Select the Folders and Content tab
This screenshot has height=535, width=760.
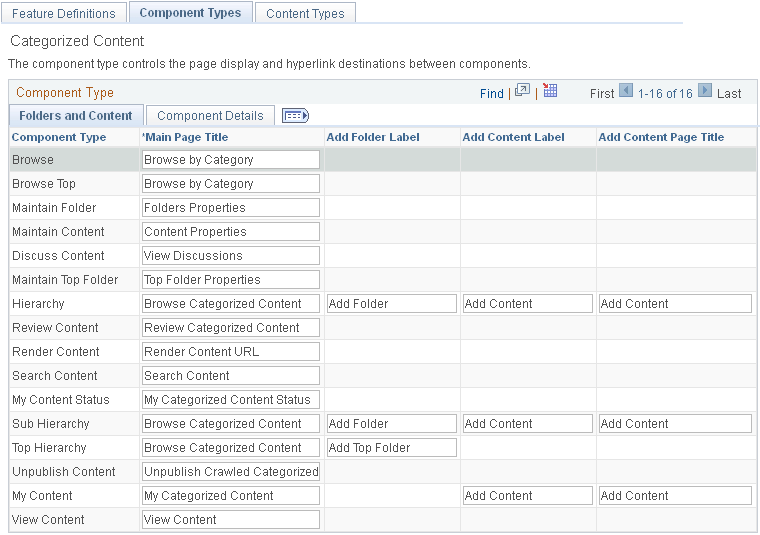coord(76,115)
